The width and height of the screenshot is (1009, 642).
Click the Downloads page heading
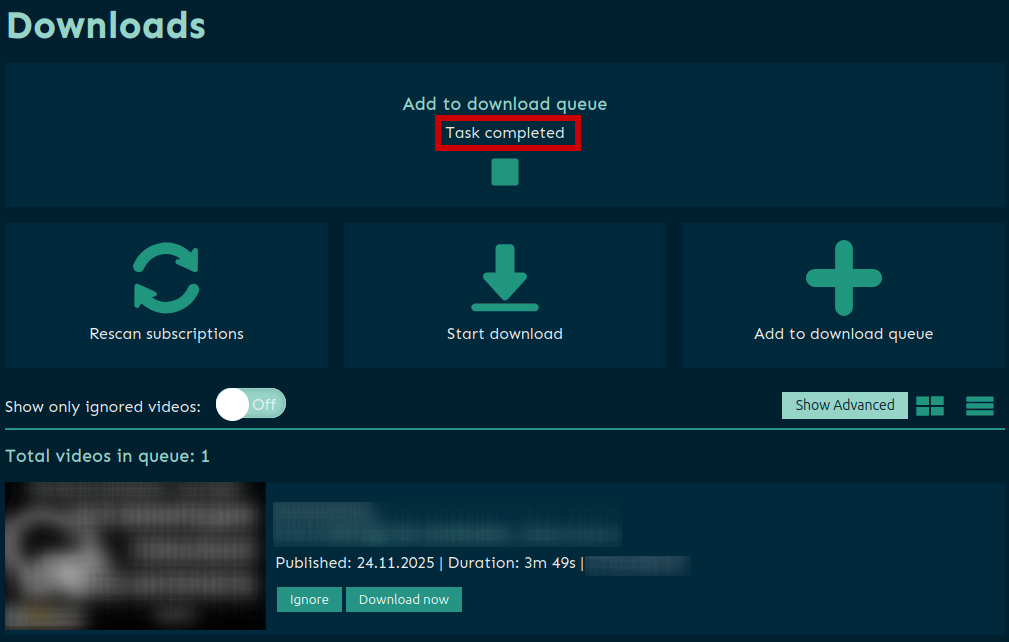tap(106, 25)
